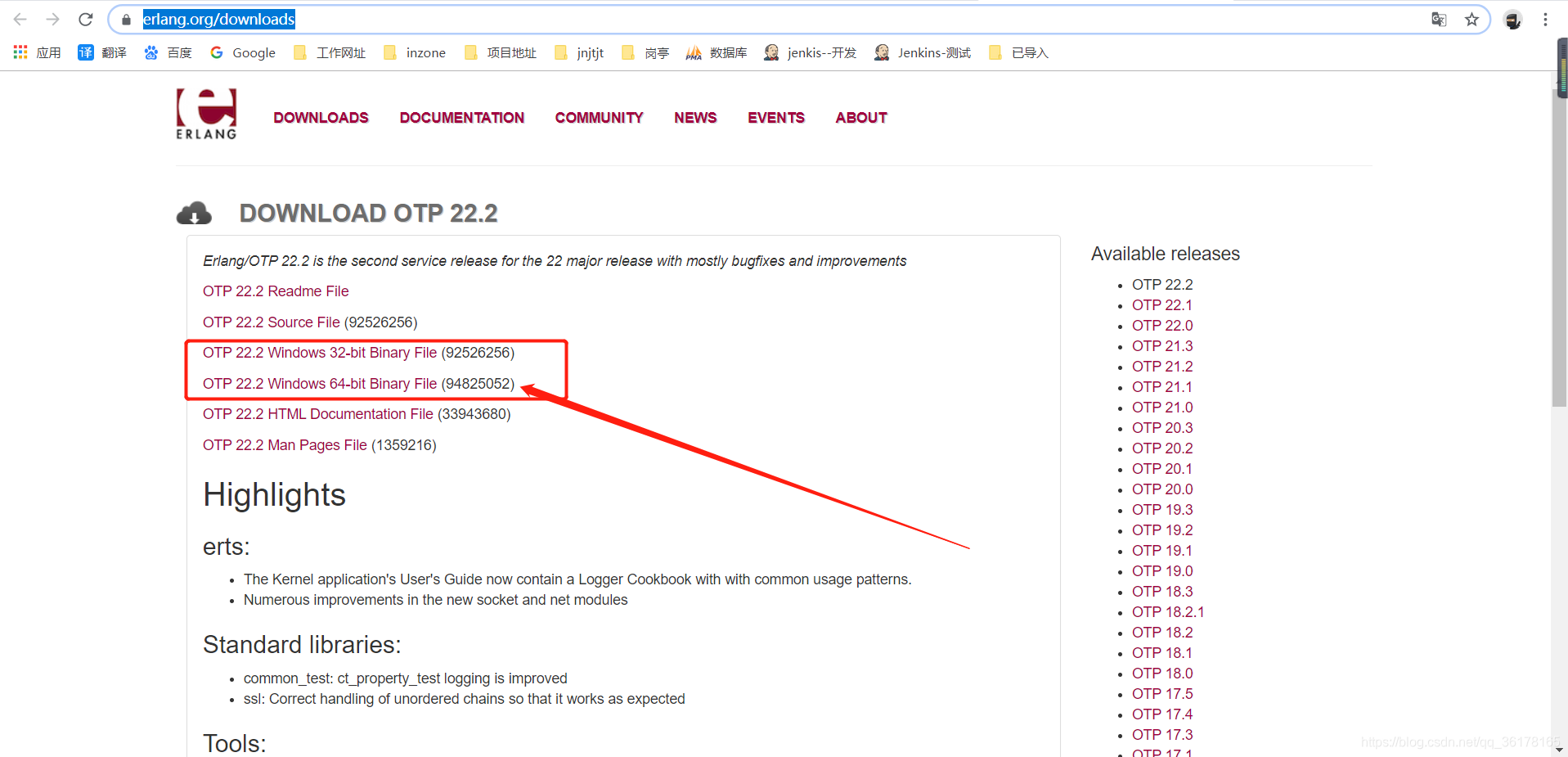Screen dimensions: 1568x757
Task: Download OTP 22.2 Source File
Action: 272,322
